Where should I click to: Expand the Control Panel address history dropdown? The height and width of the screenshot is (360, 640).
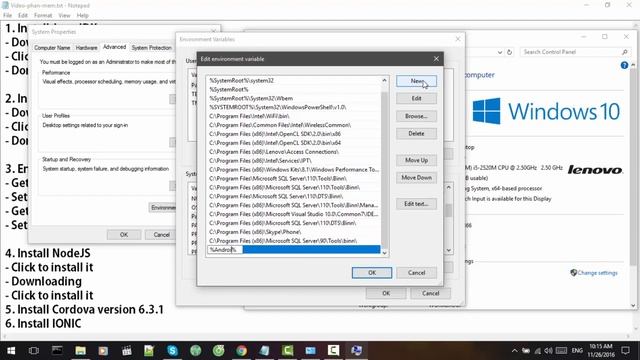coord(500,52)
